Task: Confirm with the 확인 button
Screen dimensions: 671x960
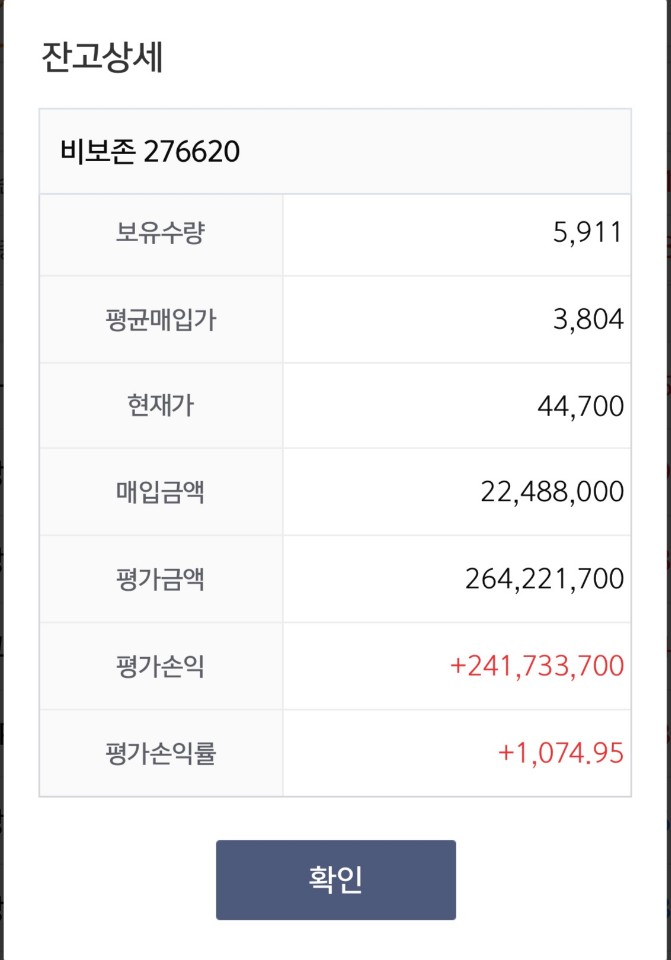Action: (x=336, y=879)
